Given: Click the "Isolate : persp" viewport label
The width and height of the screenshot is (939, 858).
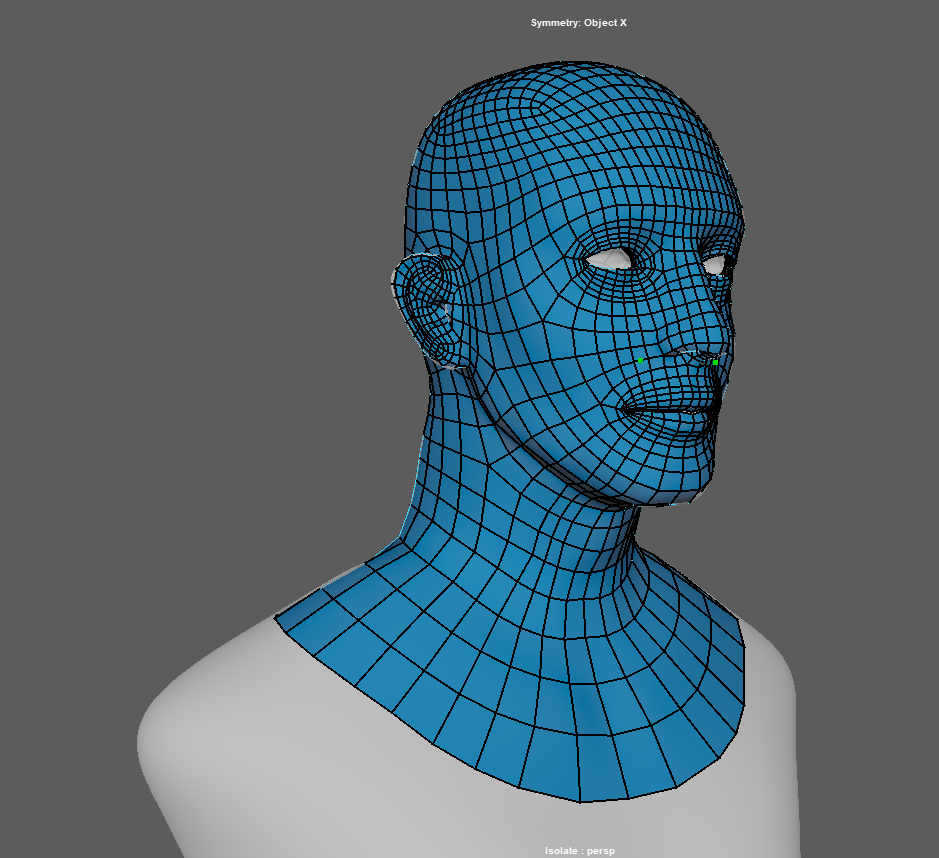Looking at the screenshot, I should [580, 851].
